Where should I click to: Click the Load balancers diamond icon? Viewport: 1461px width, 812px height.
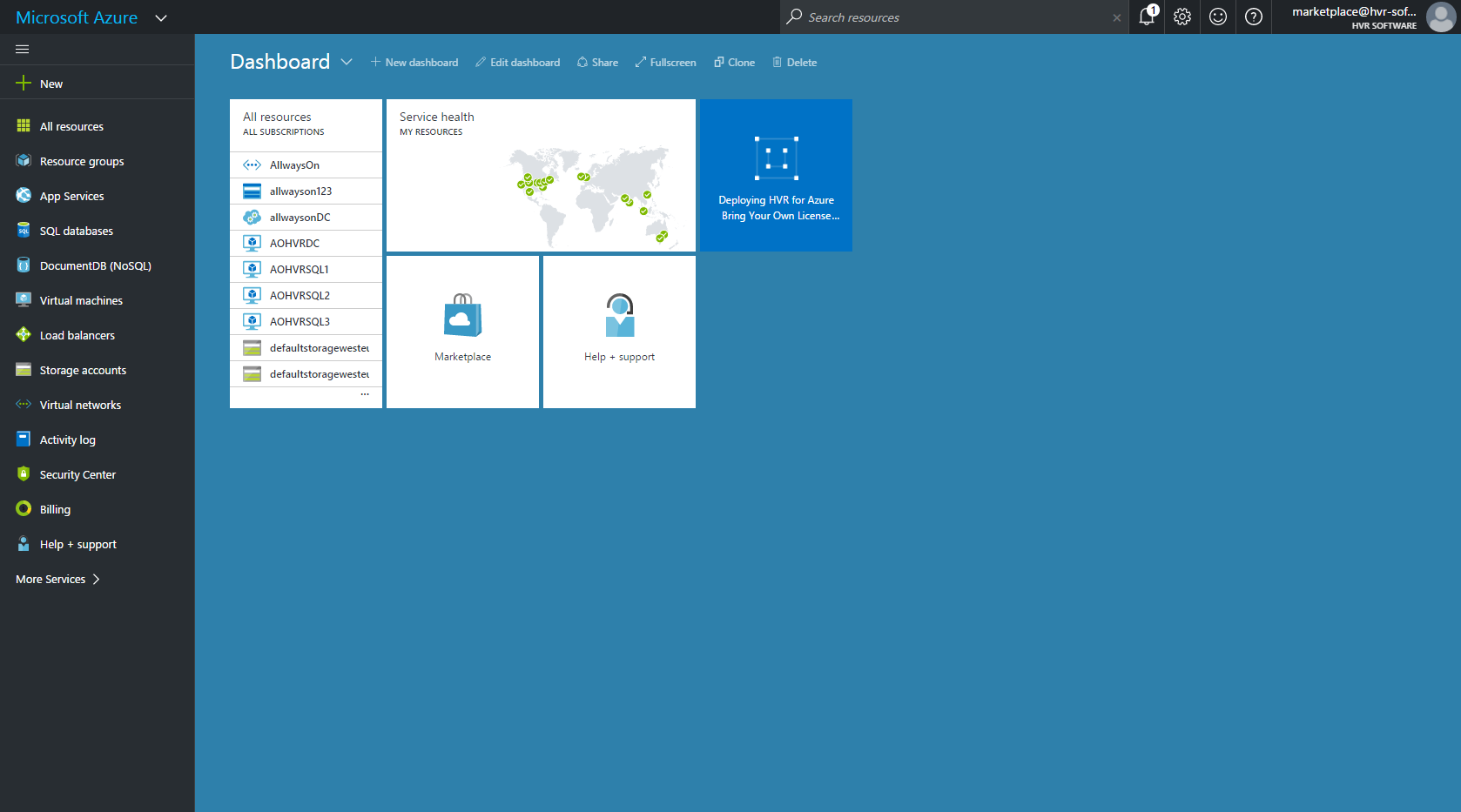[x=24, y=335]
